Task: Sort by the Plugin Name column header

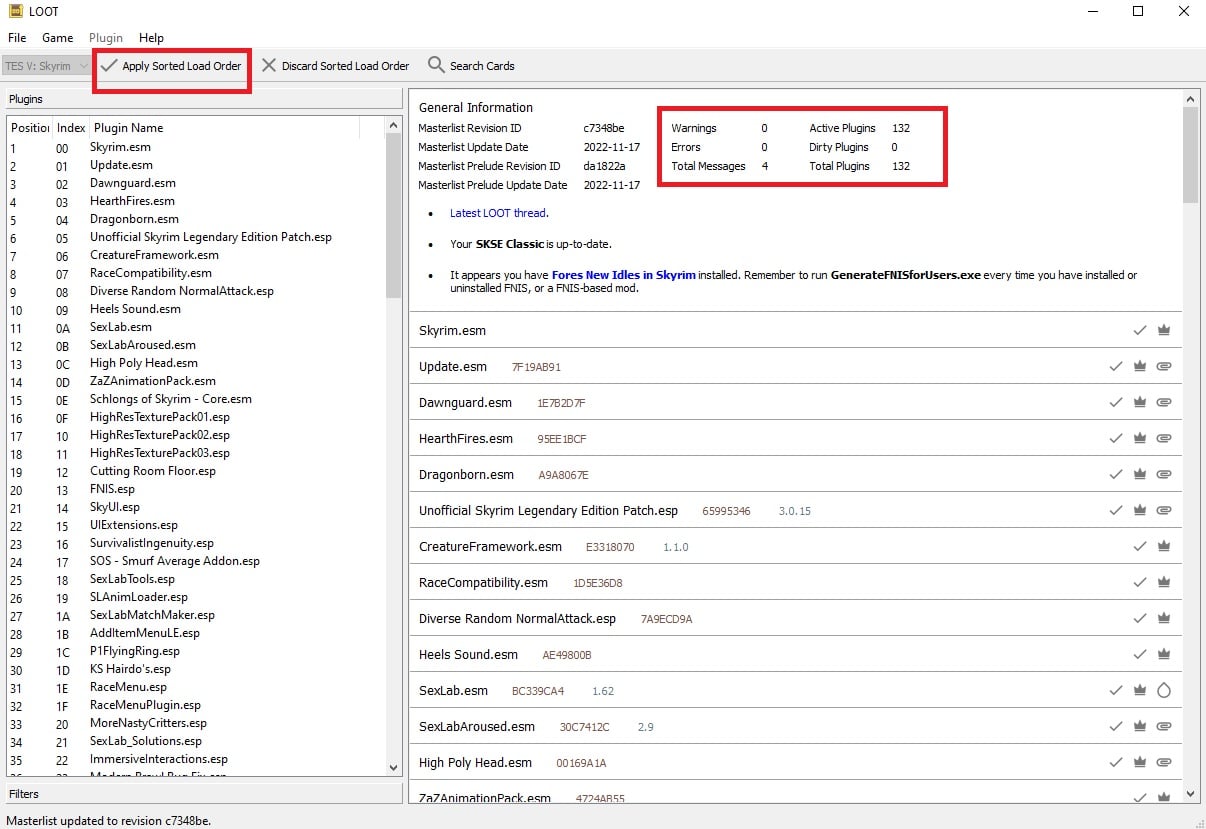Action: point(128,128)
